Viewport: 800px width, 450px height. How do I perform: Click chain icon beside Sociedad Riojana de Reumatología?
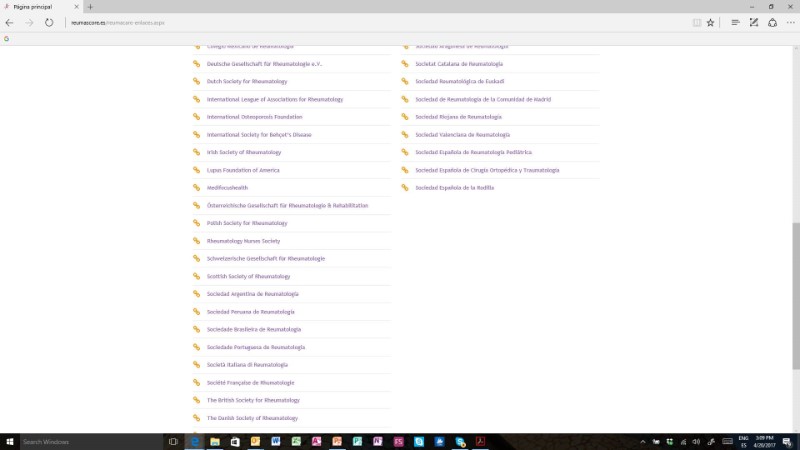pyautogui.click(x=405, y=117)
